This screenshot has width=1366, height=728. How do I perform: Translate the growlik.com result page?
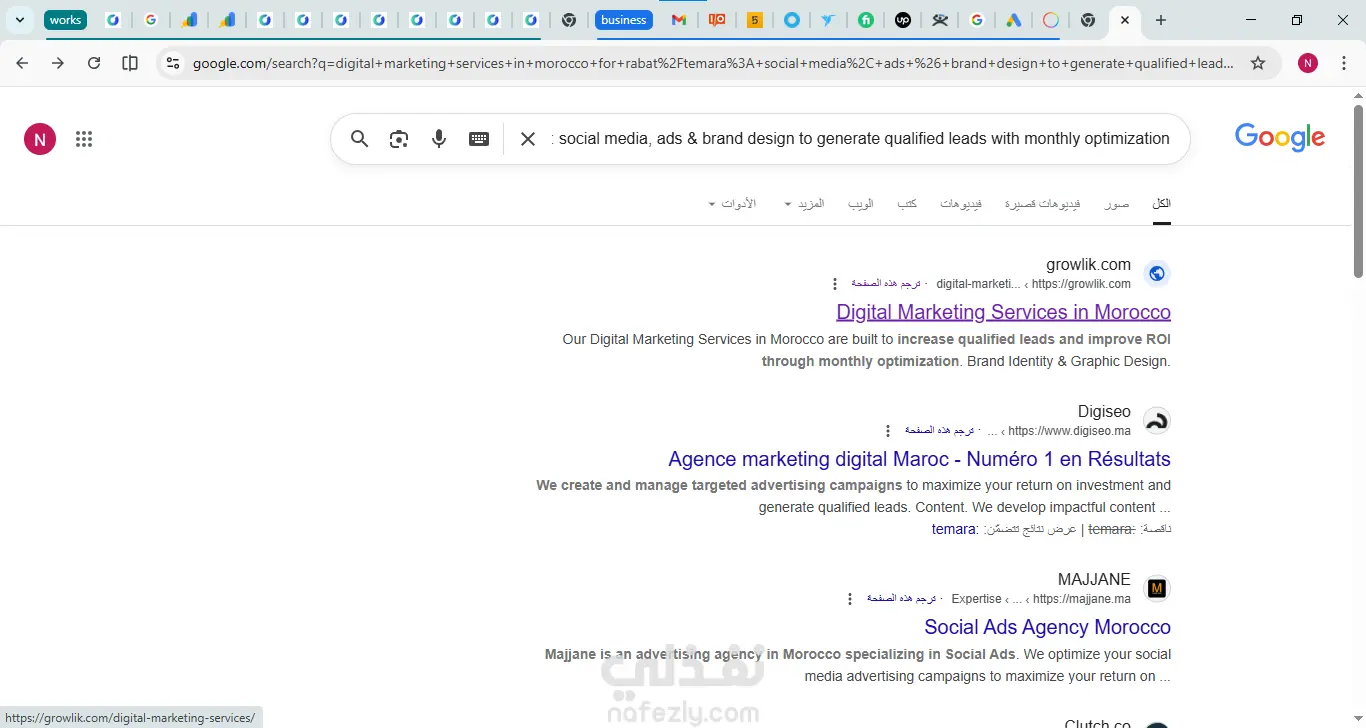(886, 284)
